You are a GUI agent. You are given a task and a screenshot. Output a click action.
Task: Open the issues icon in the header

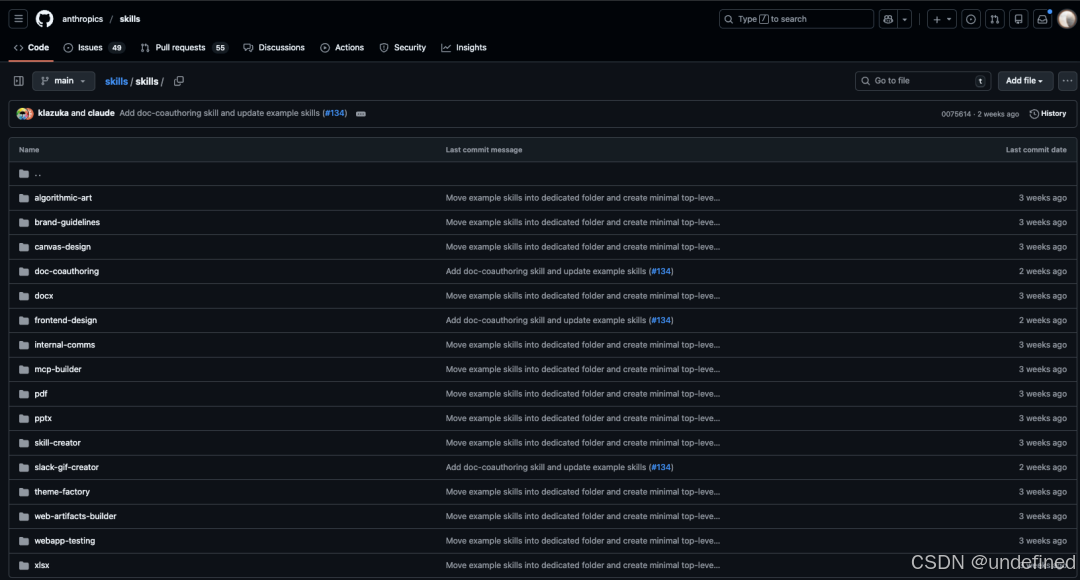click(970, 19)
